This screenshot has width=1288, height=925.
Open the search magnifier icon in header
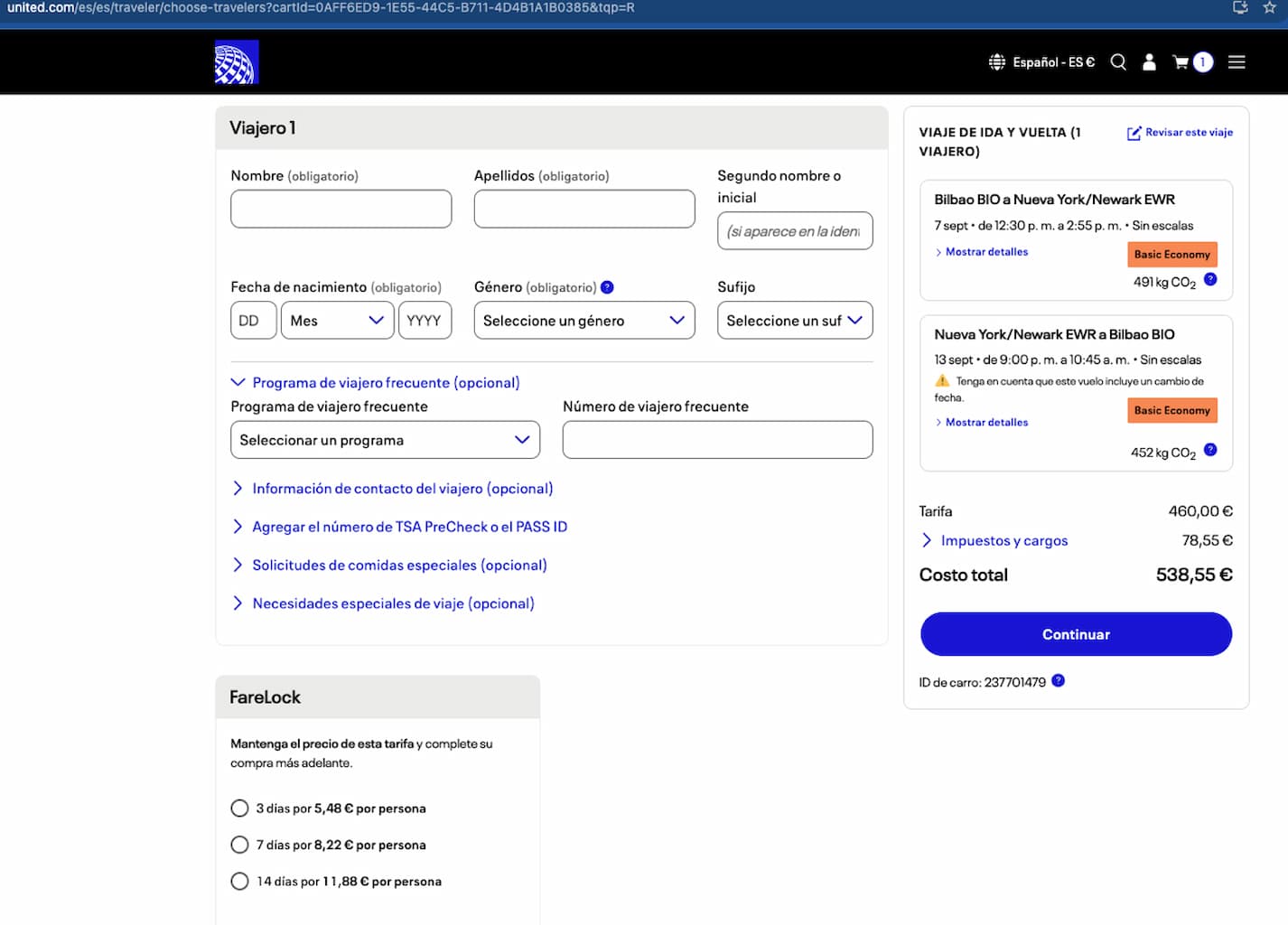click(1118, 62)
